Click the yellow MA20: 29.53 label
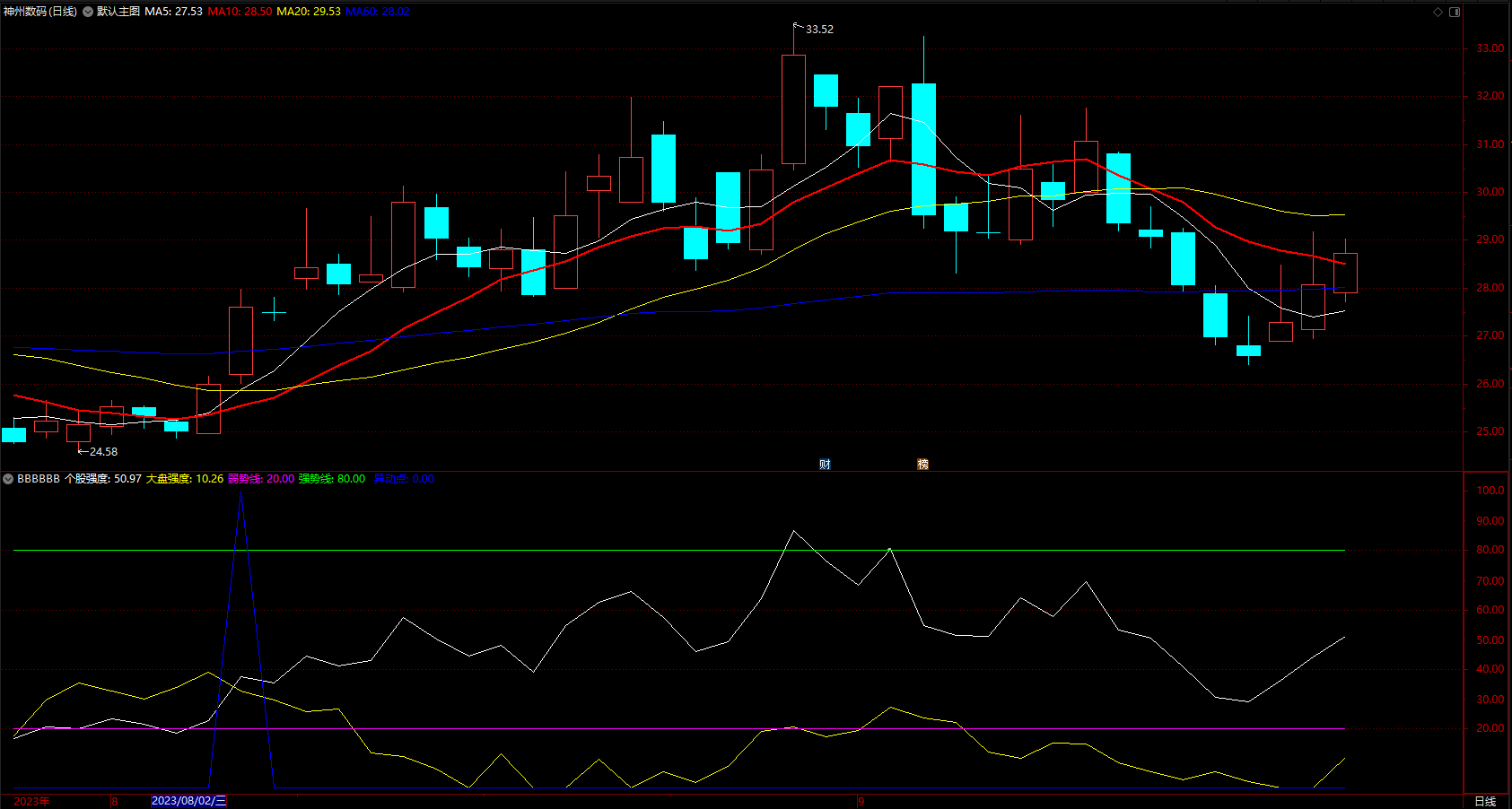This screenshot has height=809, width=1512. (x=309, y=12)
